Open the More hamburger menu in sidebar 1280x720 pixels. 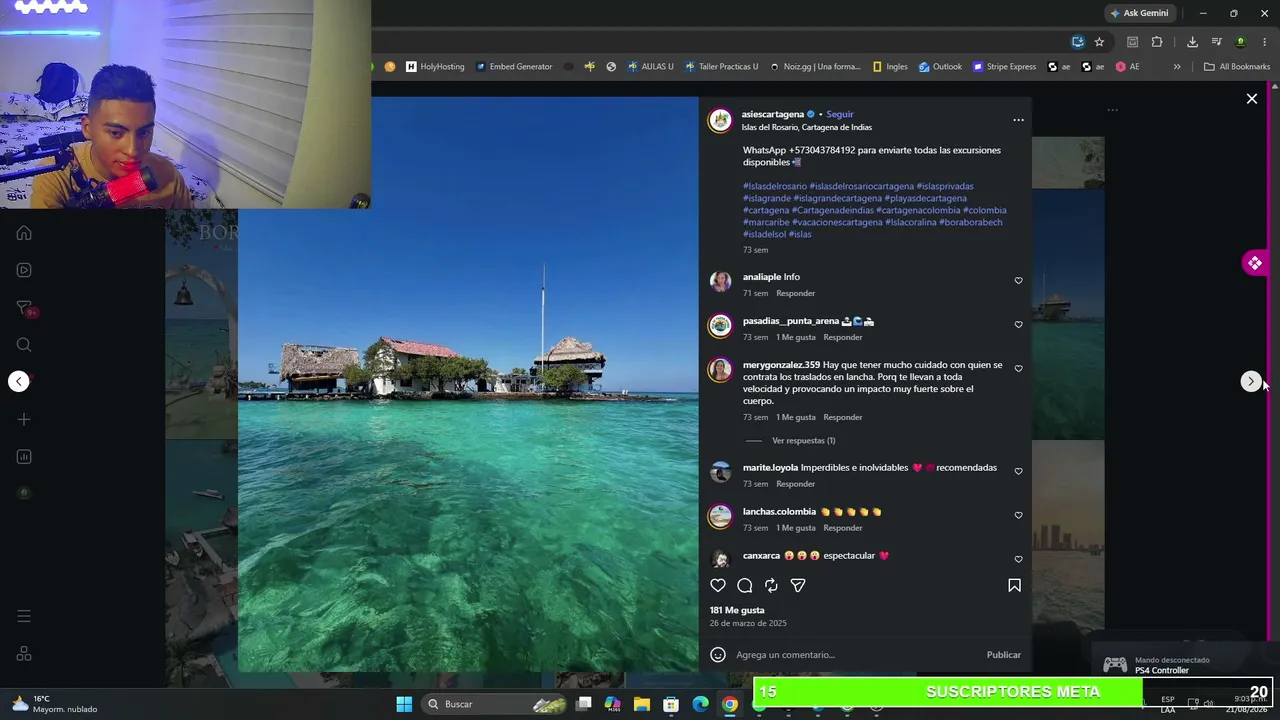24,616
